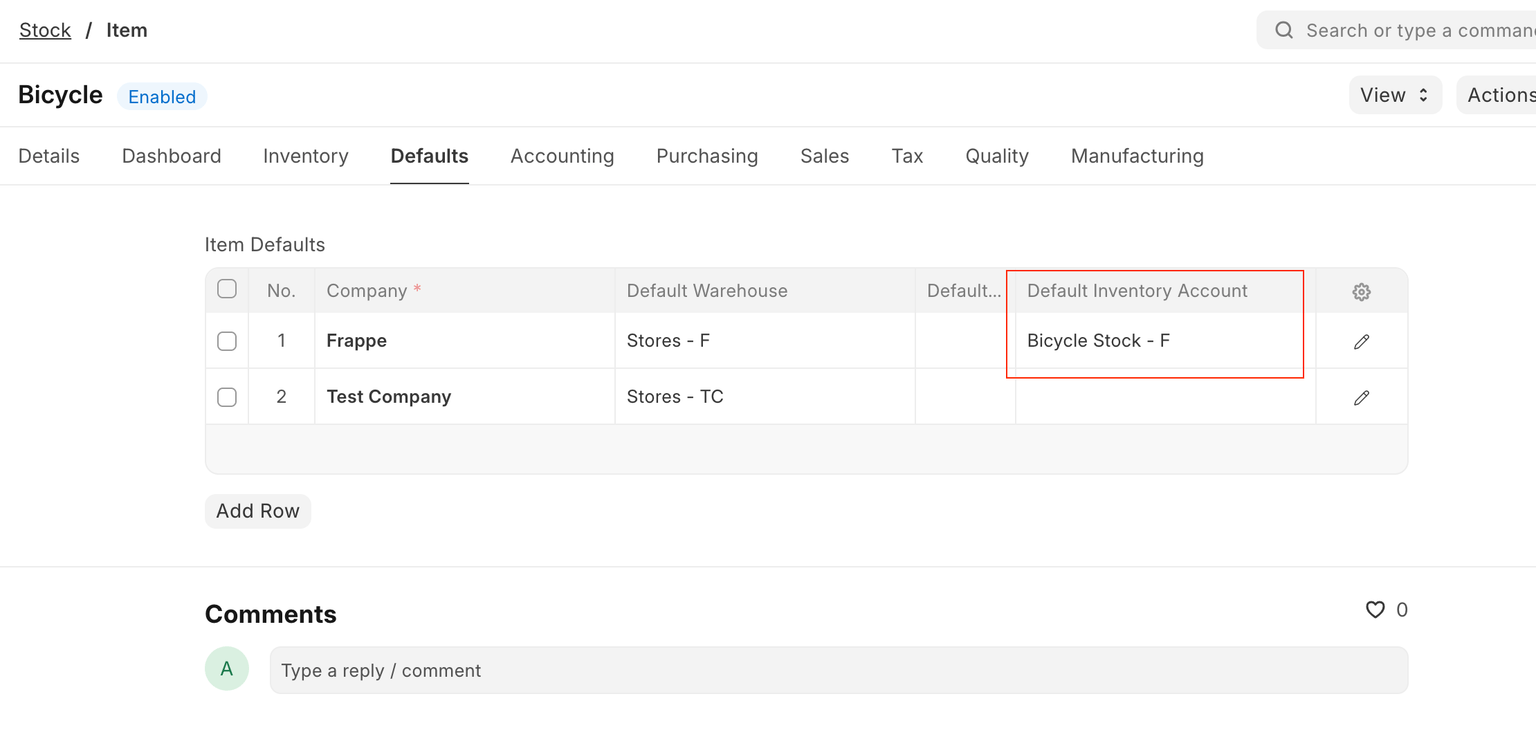Click the green 'A' user avatar

coord(227,669)
